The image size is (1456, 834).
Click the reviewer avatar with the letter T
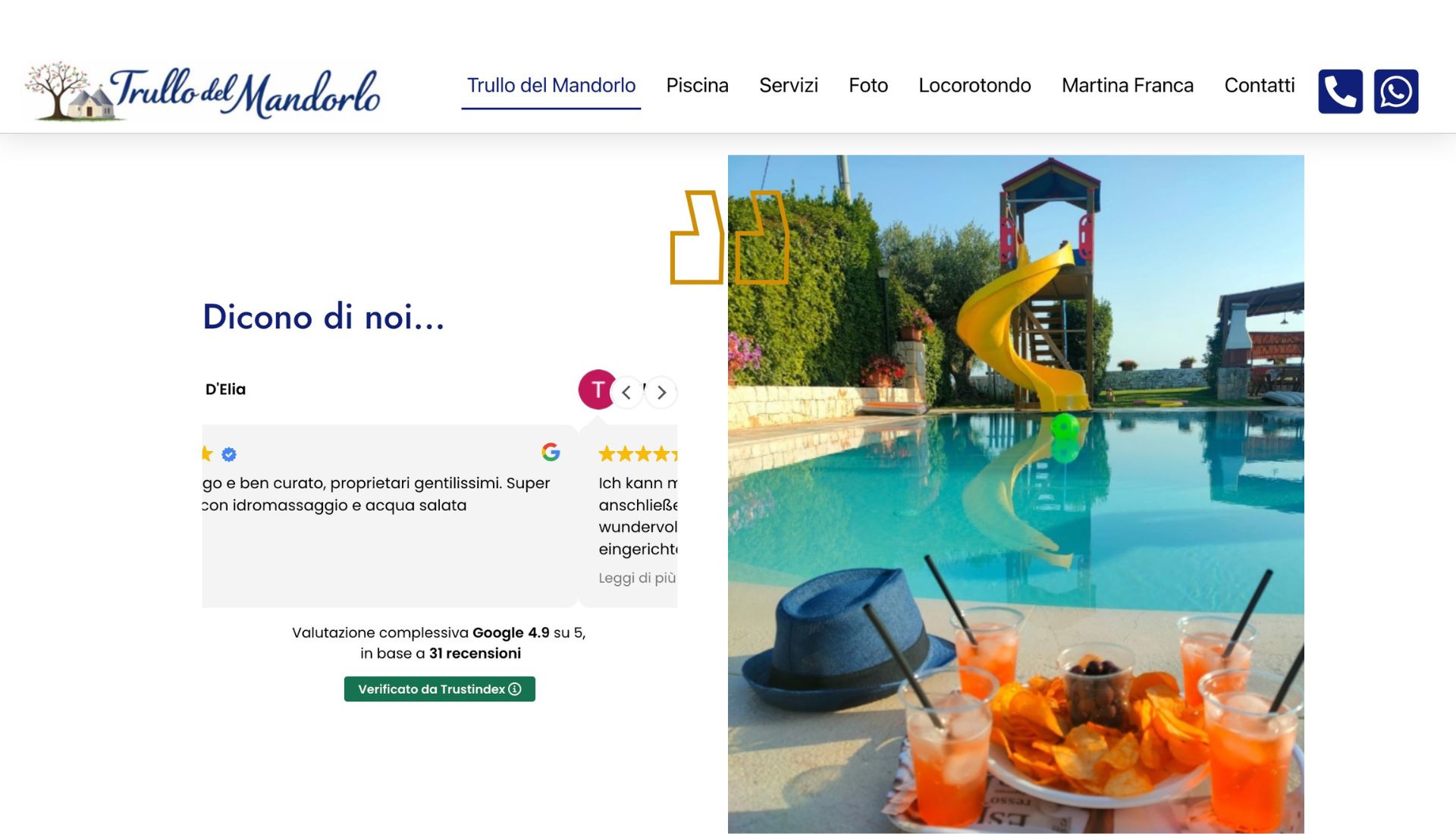[597, 390]
